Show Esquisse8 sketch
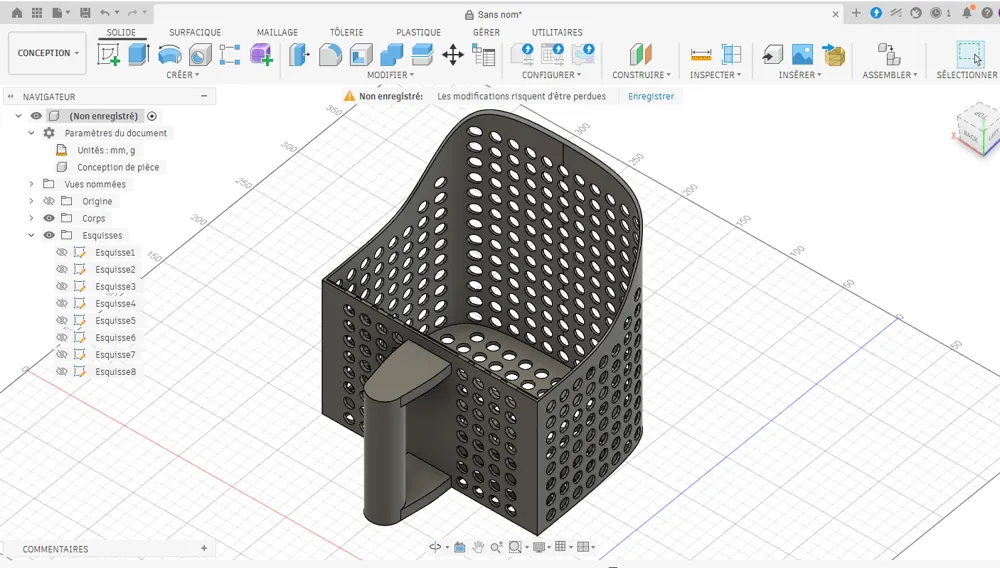This screenshot has width=1000, height=568. (62, 371)
